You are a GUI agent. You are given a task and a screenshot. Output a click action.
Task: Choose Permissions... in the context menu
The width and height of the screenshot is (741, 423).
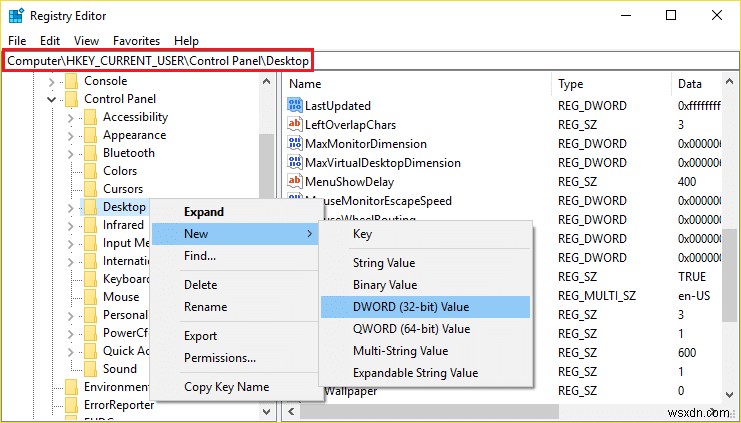pyautogui.click(x=235, y=358)
